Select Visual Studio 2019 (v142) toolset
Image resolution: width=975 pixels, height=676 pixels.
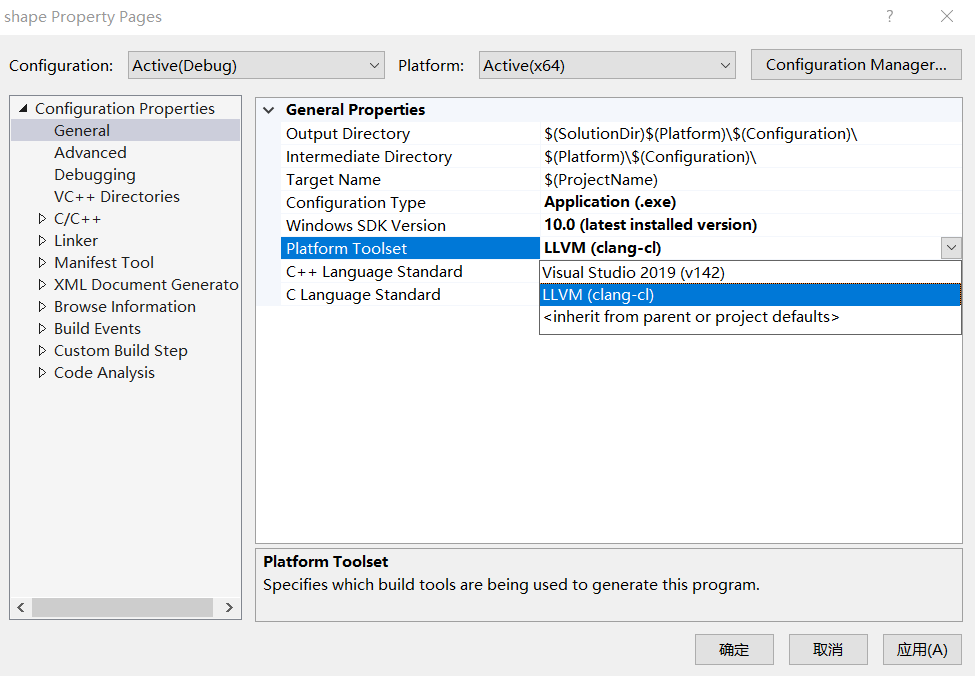coord(635,271)
